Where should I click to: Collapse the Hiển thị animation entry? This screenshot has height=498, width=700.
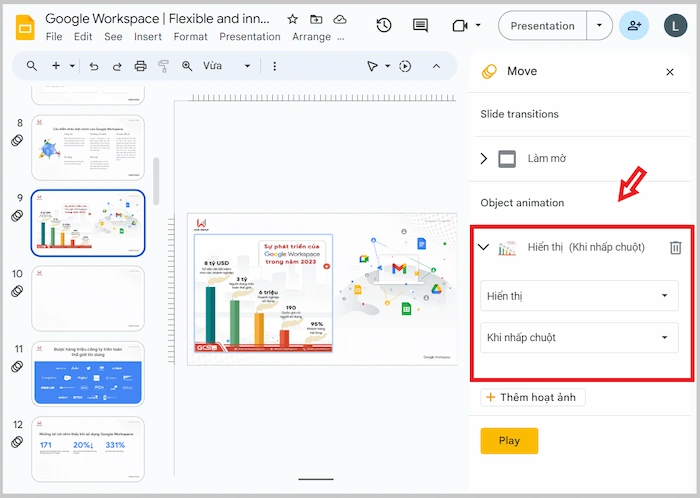483,247
